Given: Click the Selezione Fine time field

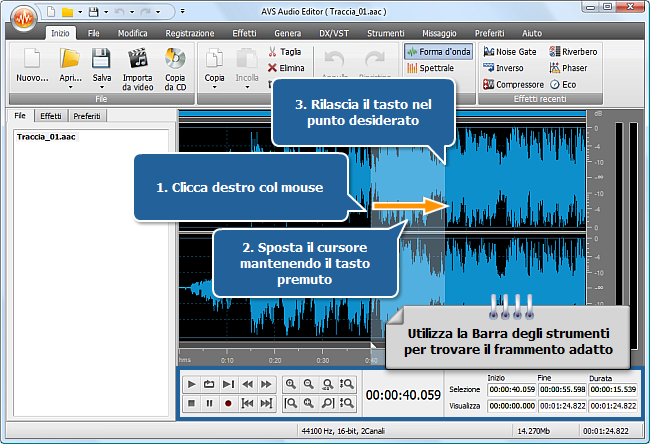Looking at the screenshot, I should (x=563, y=389).
